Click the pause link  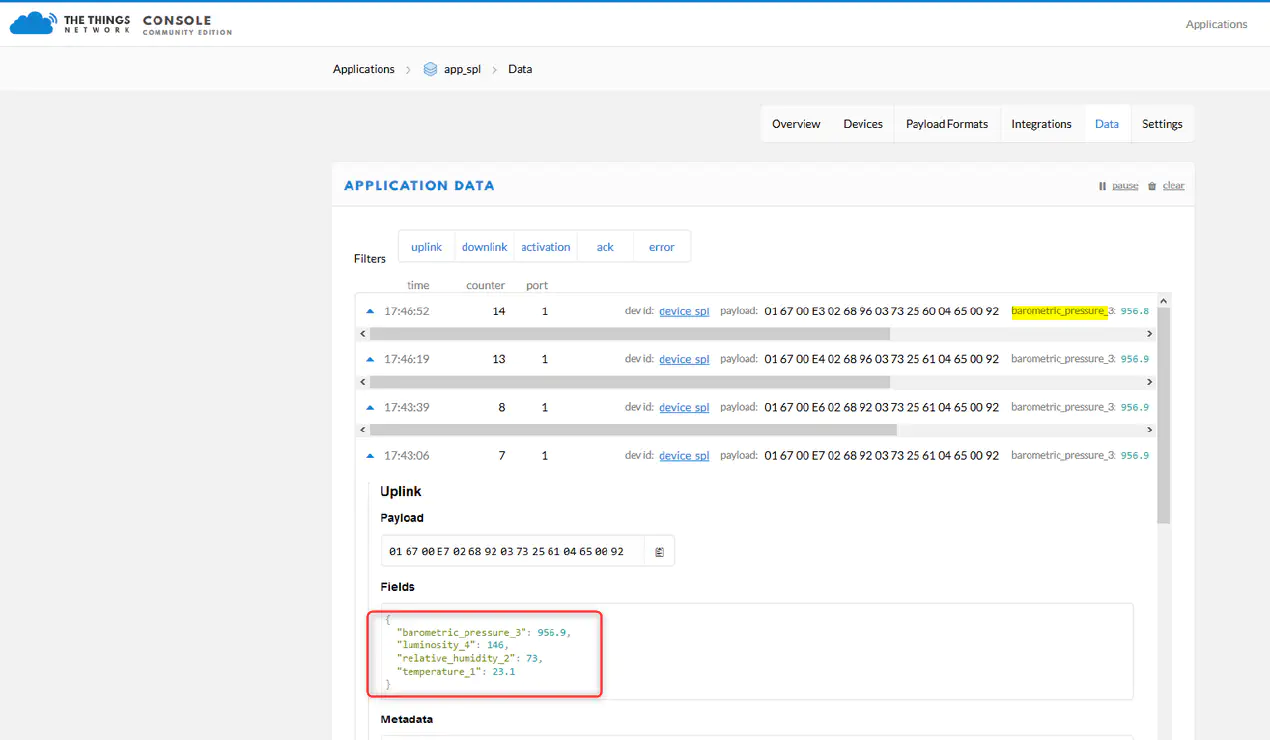pyautogui.click(x=1125, y=186)
